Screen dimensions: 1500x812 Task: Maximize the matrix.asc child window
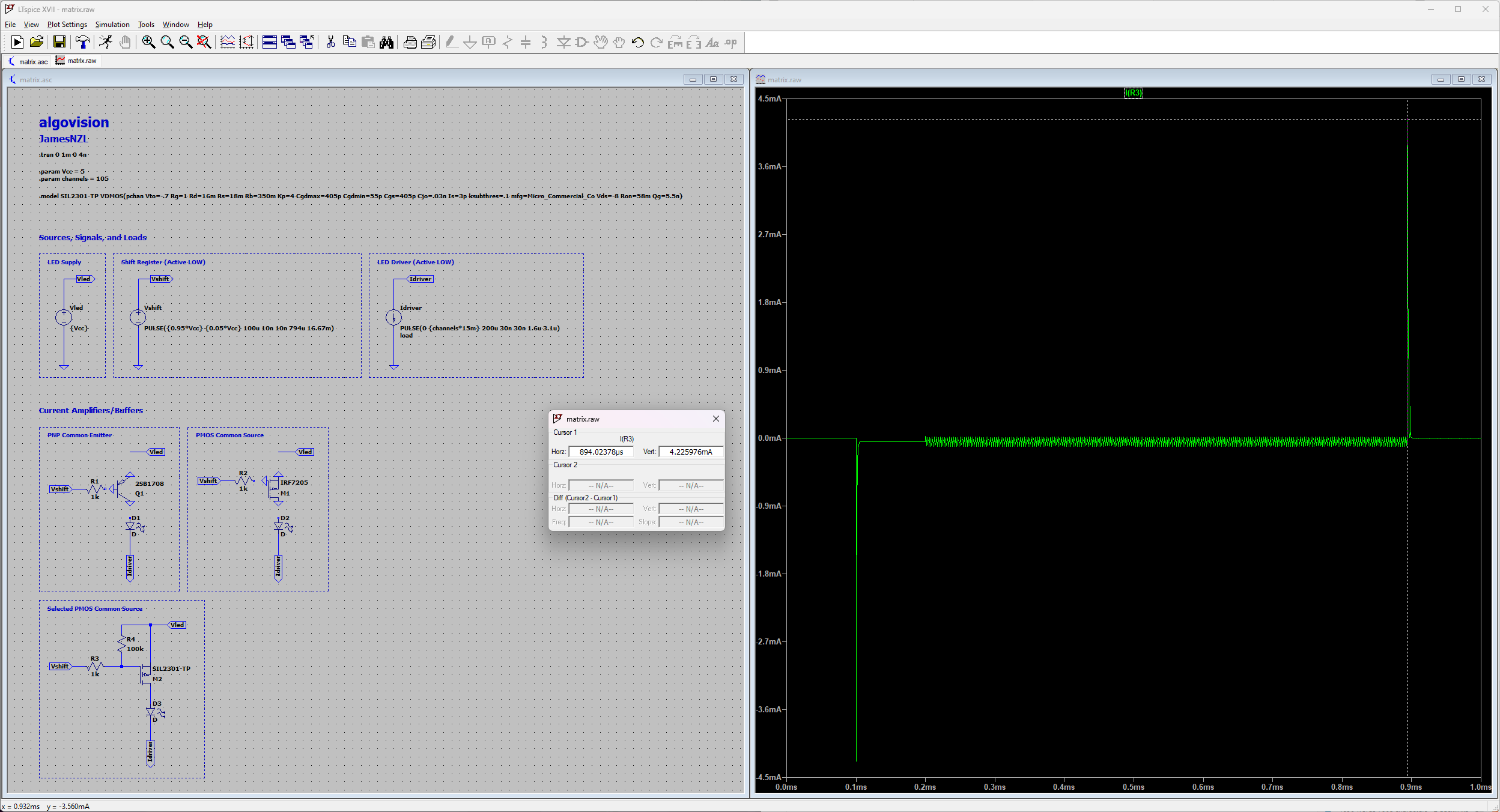pyautogui.click(x=713, y=79)
